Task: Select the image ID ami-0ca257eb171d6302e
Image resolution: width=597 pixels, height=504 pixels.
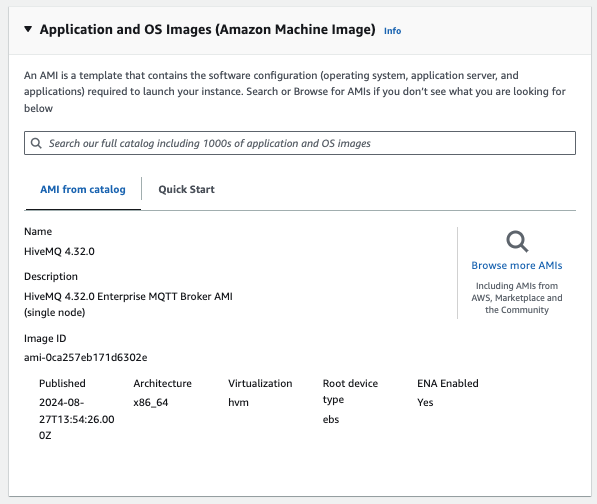Action: [x=85, y=357]
